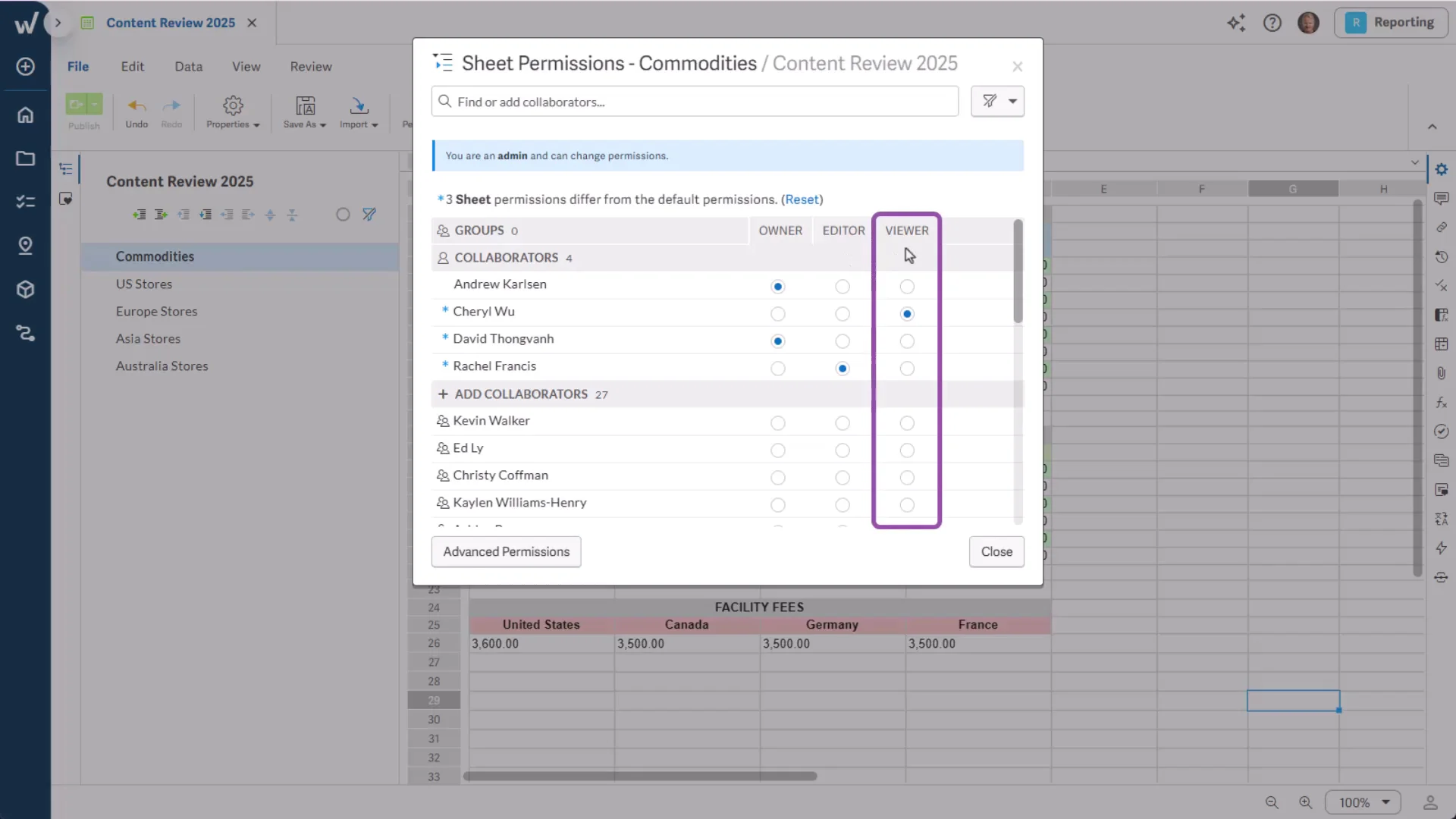
Task: Open Save As from the toolbar
Action: [303, 111]
